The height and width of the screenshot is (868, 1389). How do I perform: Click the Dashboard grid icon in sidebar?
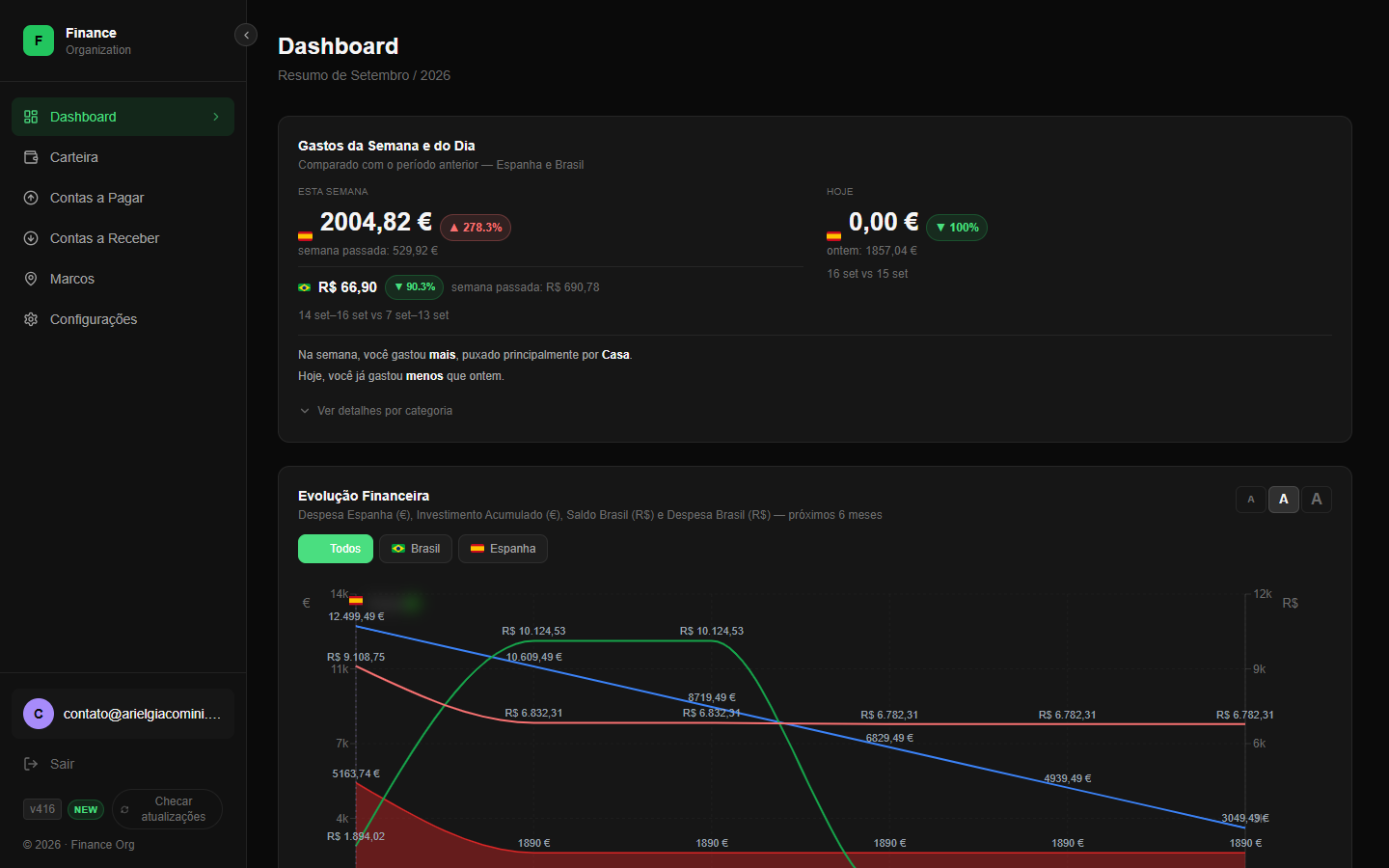pyautogui.click(x=31, y=117)
